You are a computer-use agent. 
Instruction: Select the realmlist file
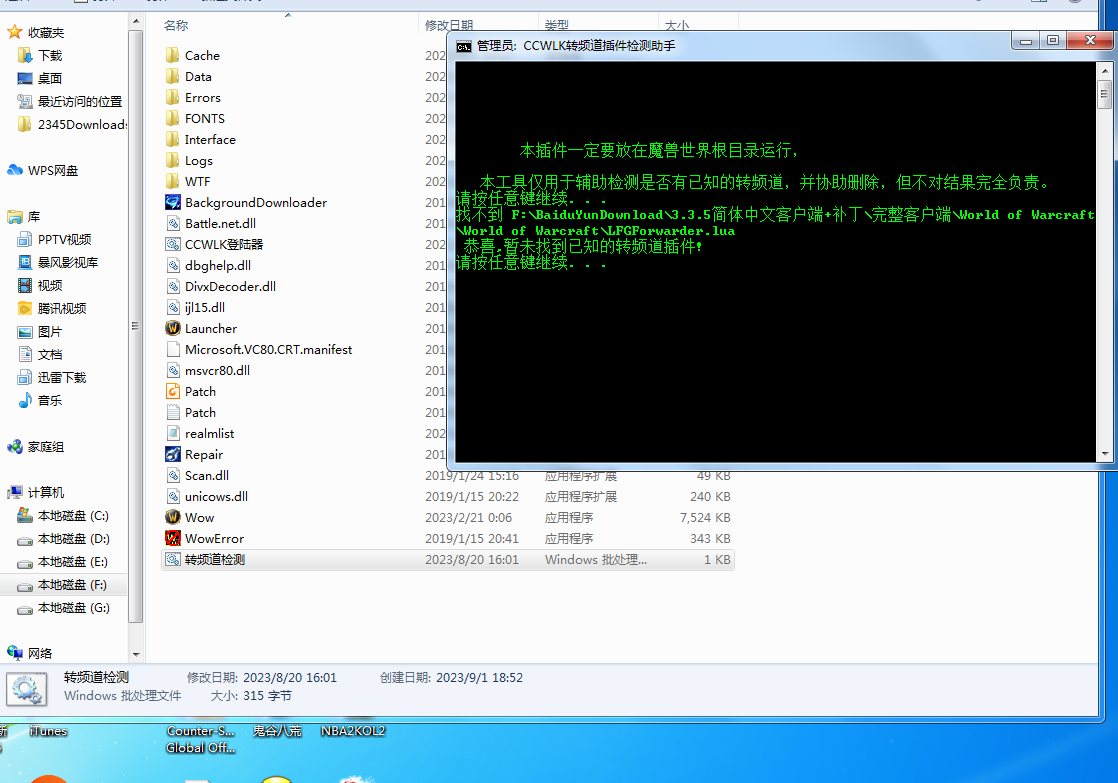[209, 433]
